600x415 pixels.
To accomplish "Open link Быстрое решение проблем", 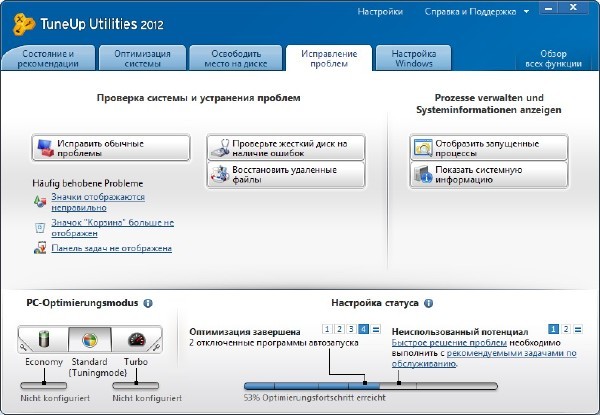I will [449, 343].
